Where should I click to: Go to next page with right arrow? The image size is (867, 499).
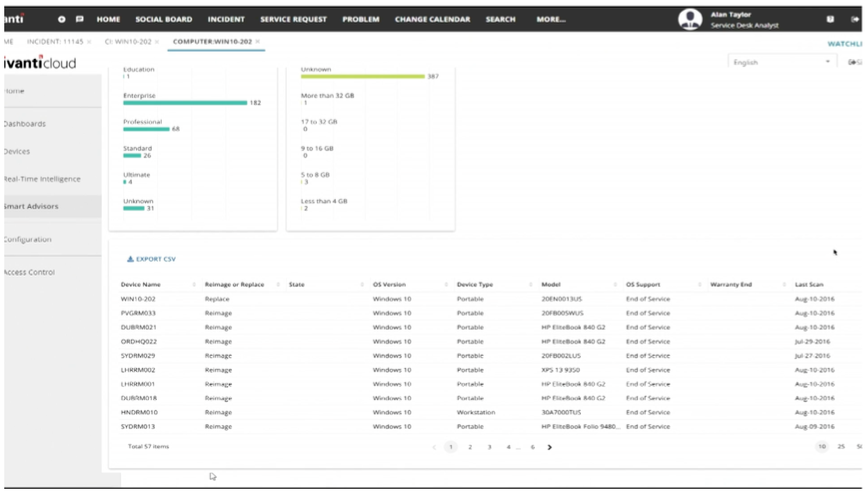[x=550, y=447]
